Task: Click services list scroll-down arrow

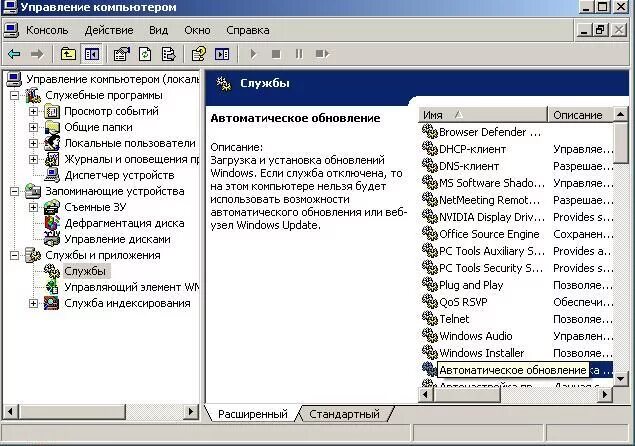Action: [620, 379]
